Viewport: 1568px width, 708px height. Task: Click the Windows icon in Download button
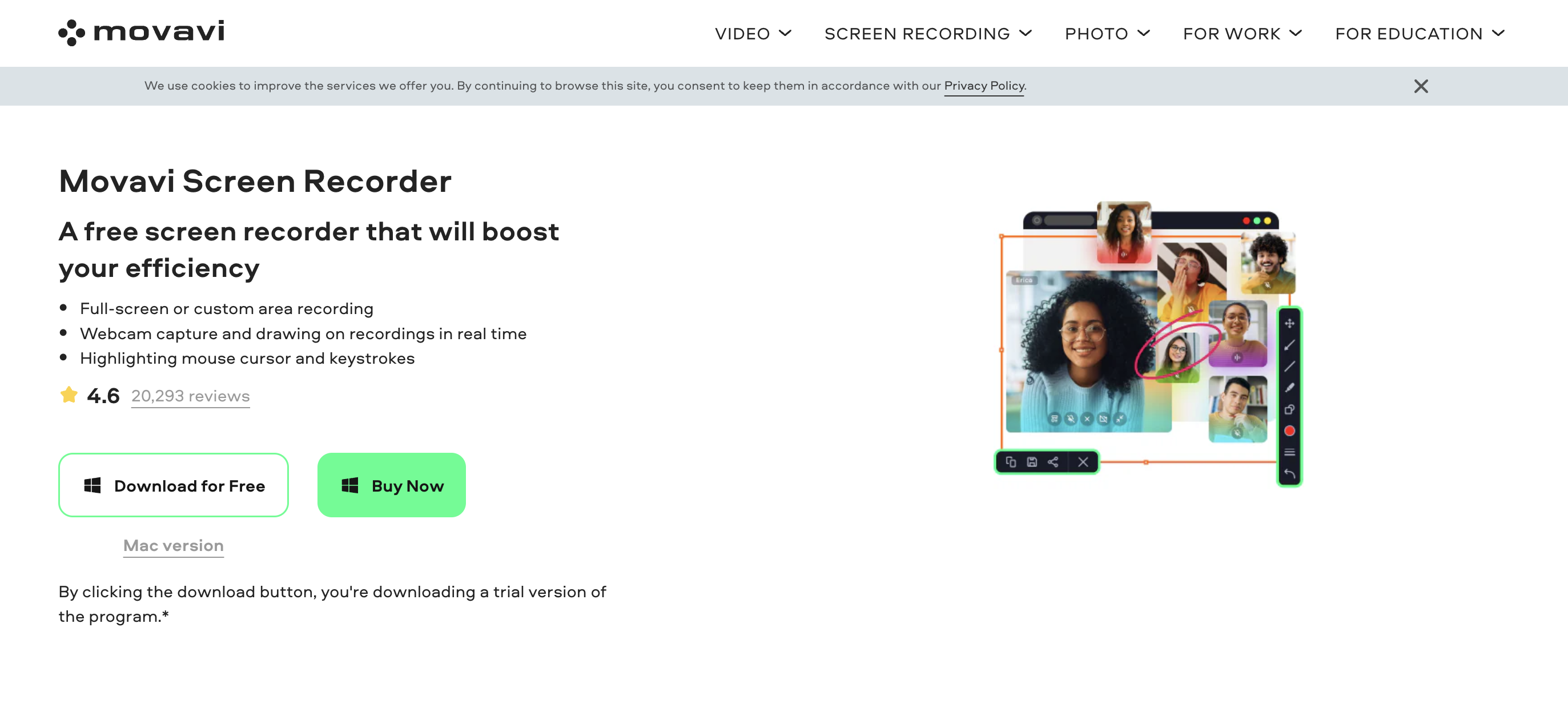tap(93, 485)
